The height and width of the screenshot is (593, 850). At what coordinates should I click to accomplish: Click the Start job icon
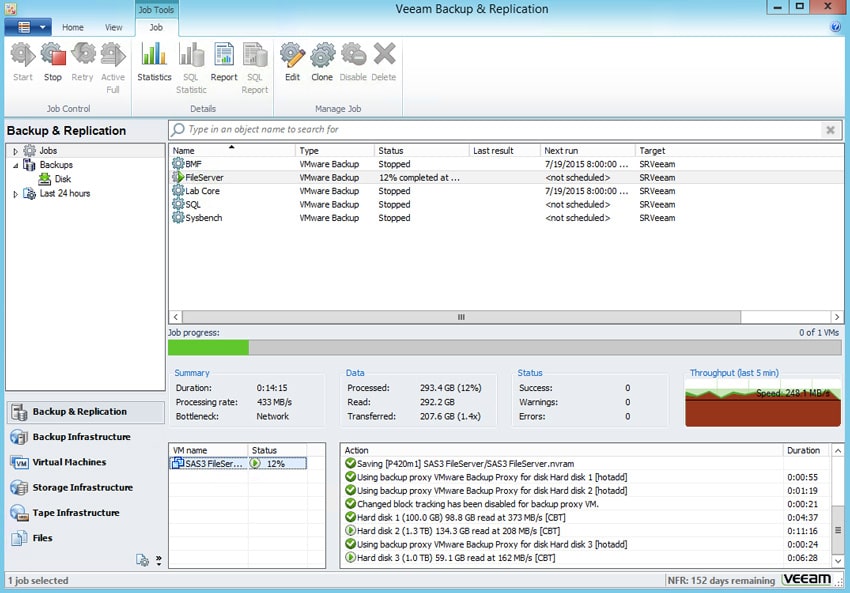coord(23,62)
